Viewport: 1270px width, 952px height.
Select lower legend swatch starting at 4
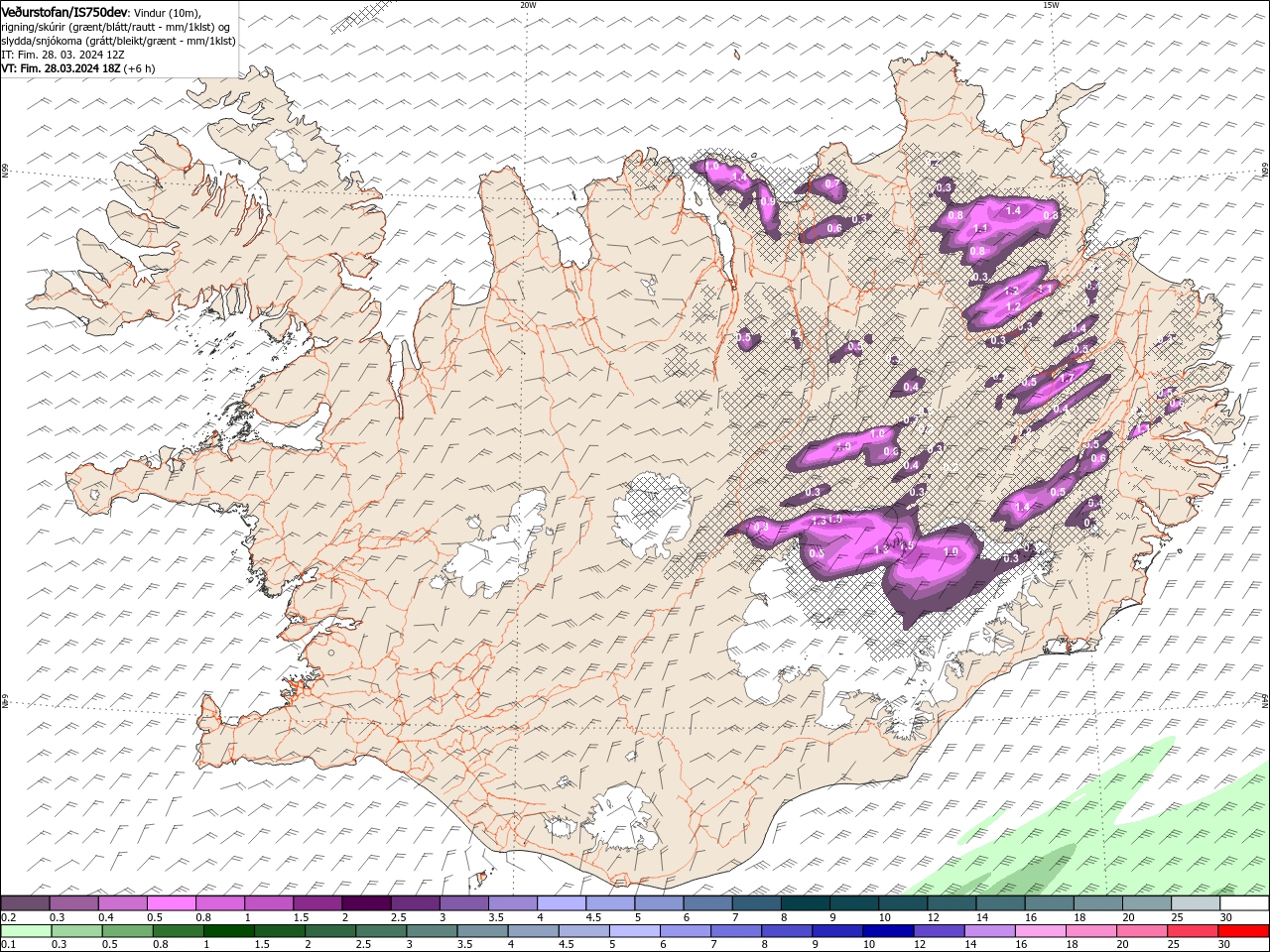click(x=533, y=931)
